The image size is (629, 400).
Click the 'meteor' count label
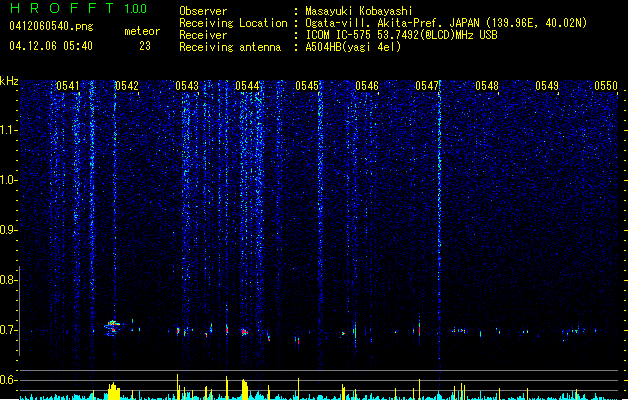pyautogui.click(x=142, y=31)
